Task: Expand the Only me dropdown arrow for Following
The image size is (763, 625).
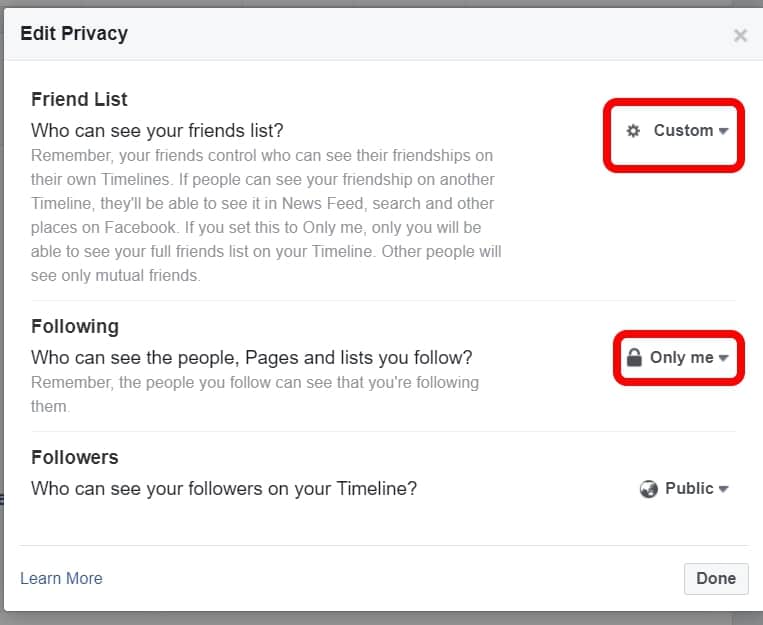Action: pyautogui.click(x=723, y=358)
